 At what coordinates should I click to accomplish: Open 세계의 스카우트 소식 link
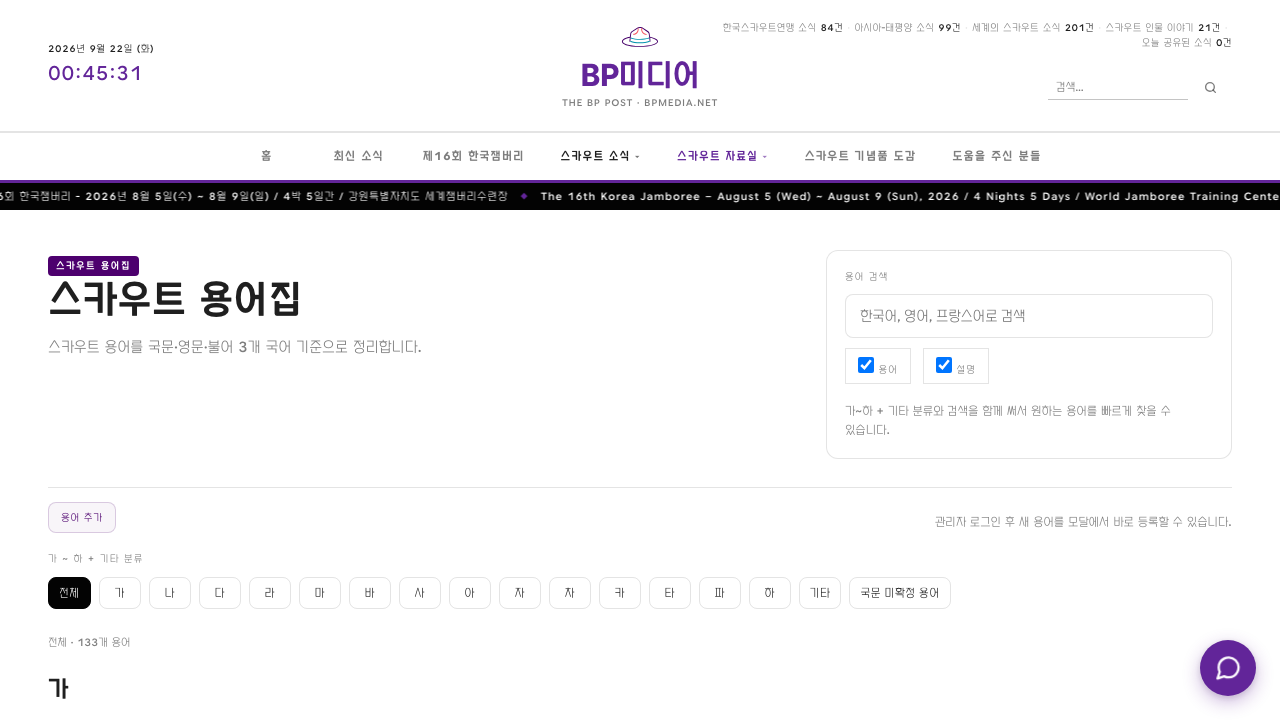coord(1033,28)
